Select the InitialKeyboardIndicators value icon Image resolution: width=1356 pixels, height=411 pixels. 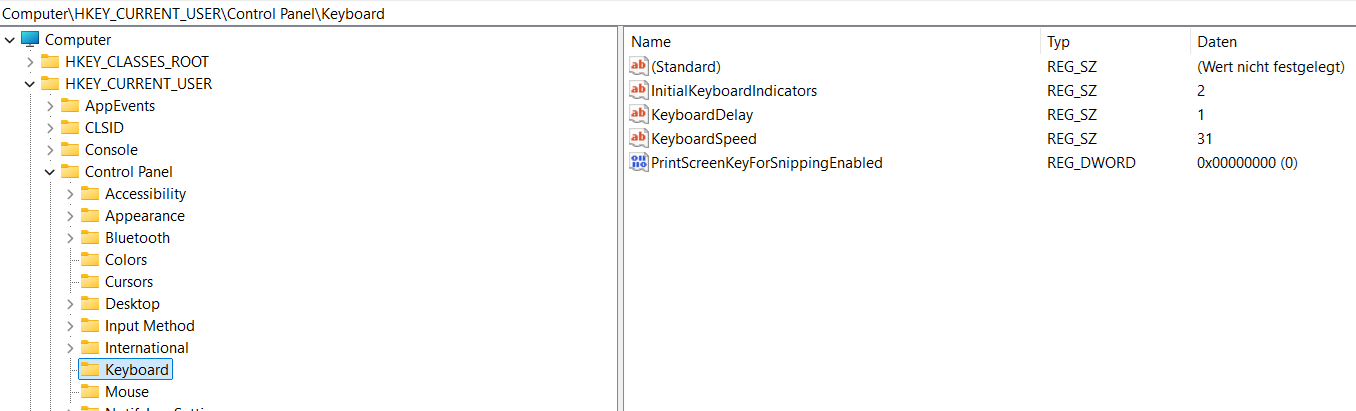pos(639,90)
